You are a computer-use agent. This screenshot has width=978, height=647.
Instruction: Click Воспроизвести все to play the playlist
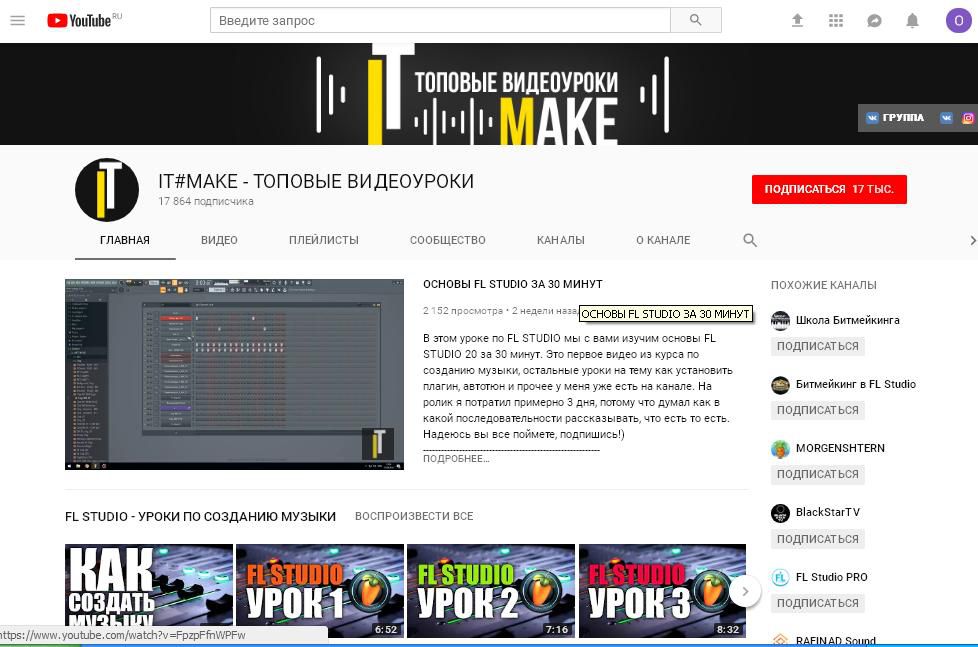click(x=414, y=517)
